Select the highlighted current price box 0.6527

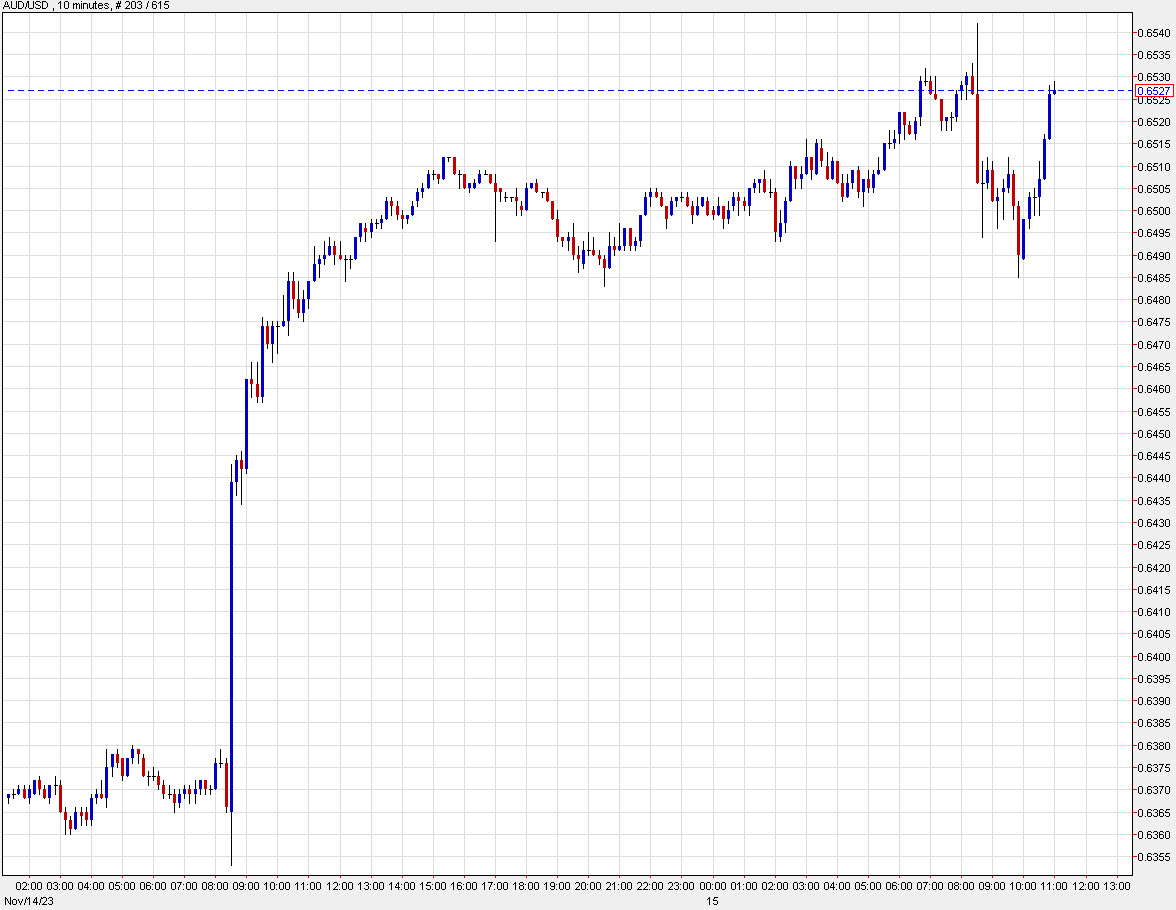tap(1152, 91)
